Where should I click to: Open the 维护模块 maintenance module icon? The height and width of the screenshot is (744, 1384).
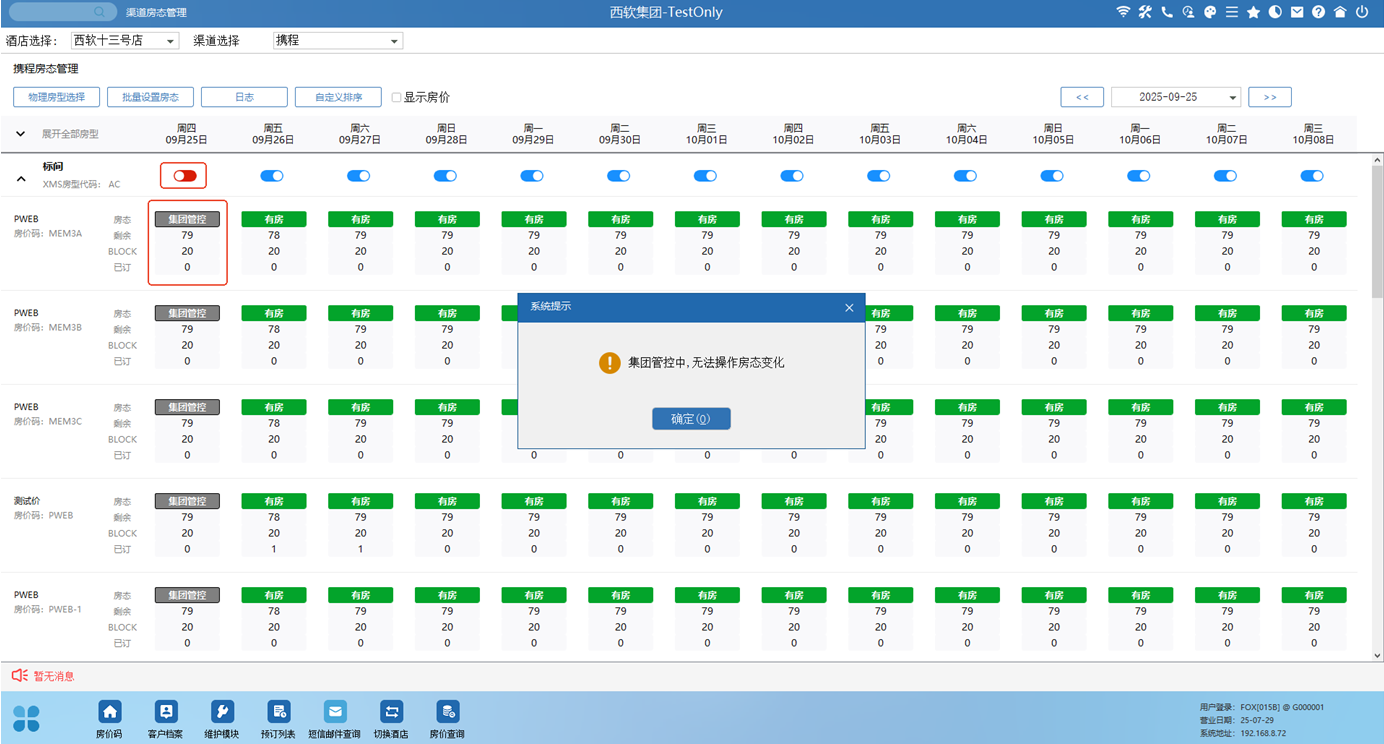[x=222, y=712]
